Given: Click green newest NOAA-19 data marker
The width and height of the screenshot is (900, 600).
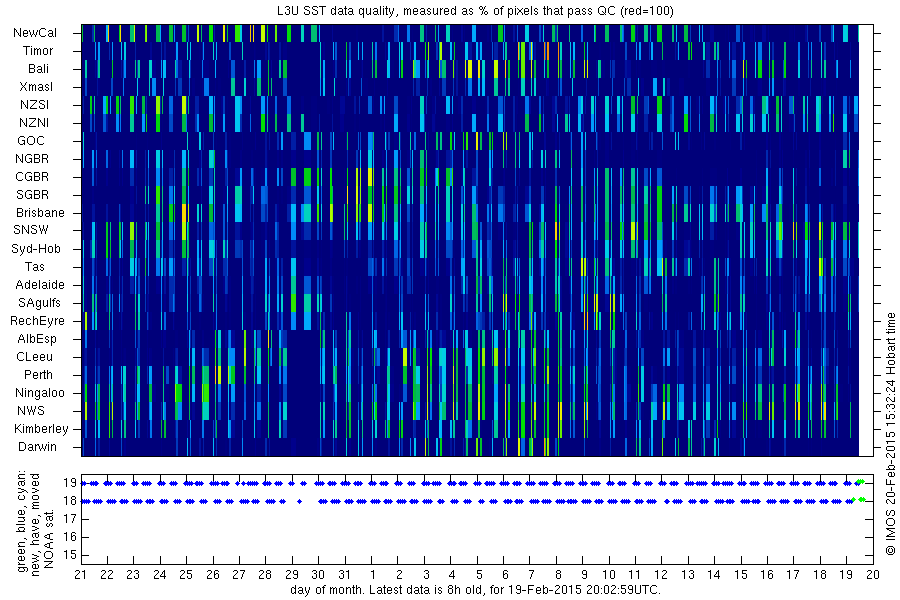Looking at the screenshot, I should pyautogui.click(x=860, y=482).
